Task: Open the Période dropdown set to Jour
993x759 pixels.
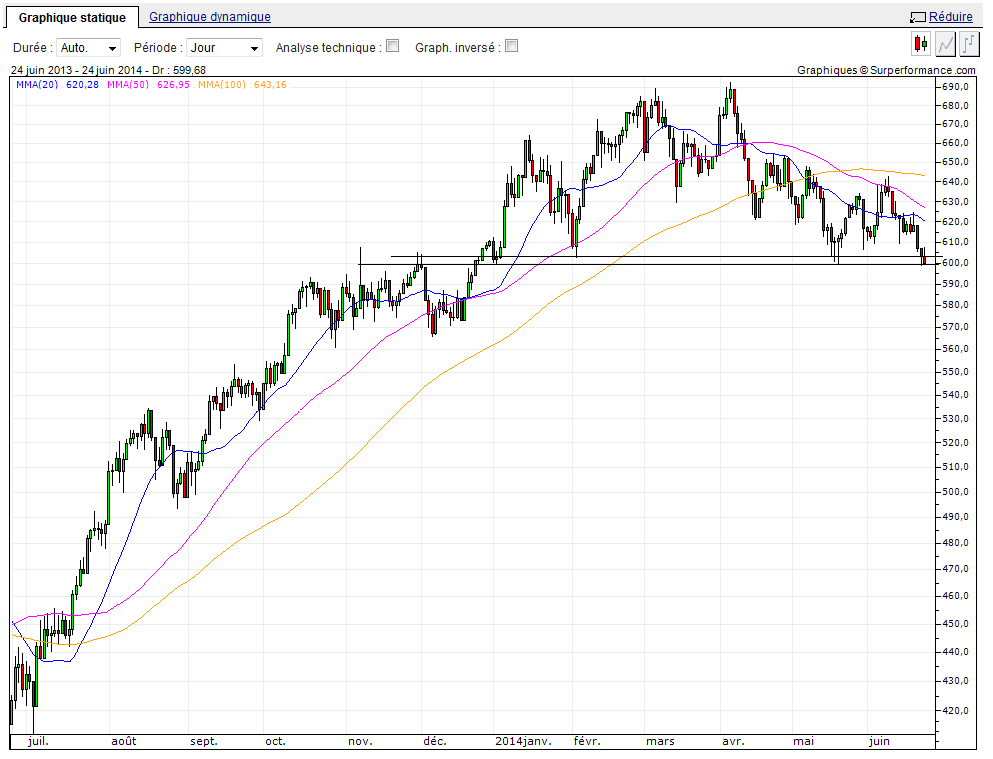Action: [224, 47]
